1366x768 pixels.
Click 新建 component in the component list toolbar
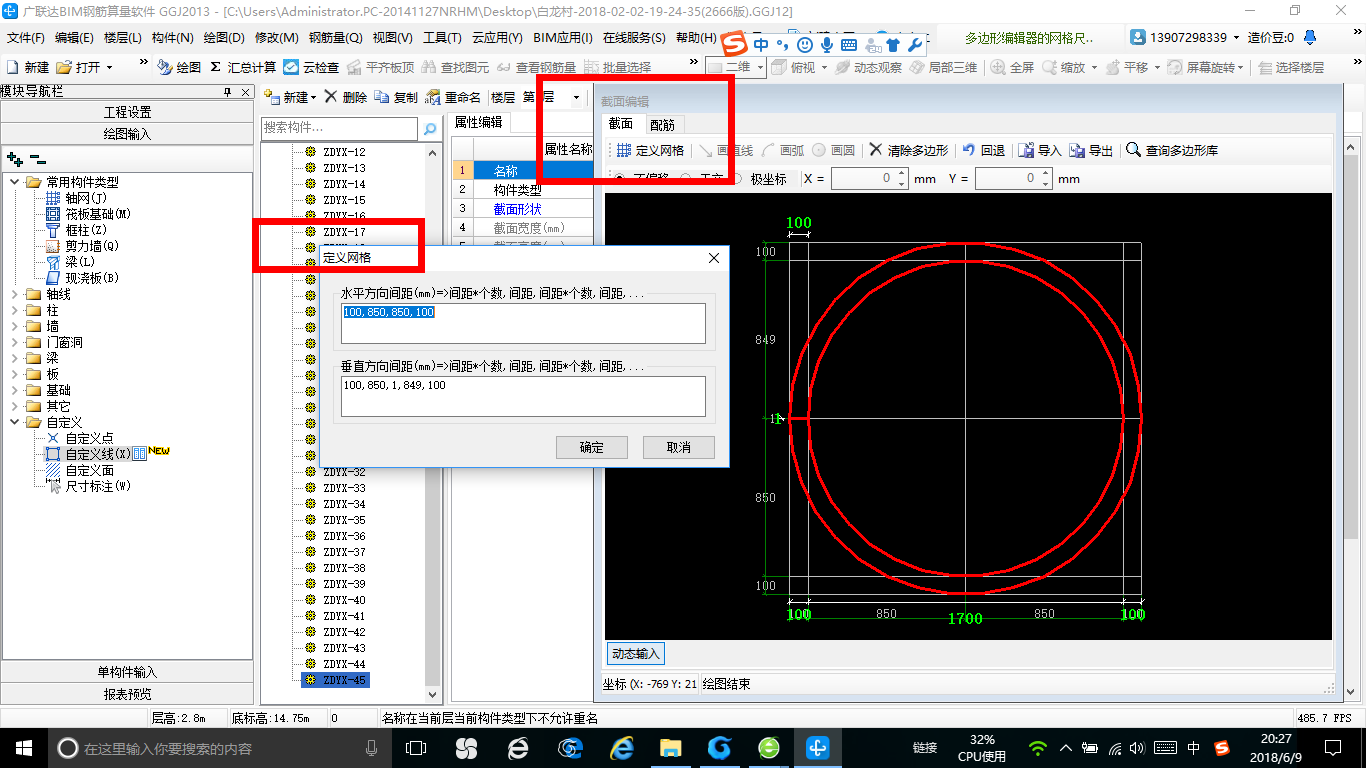coord(288,97)
